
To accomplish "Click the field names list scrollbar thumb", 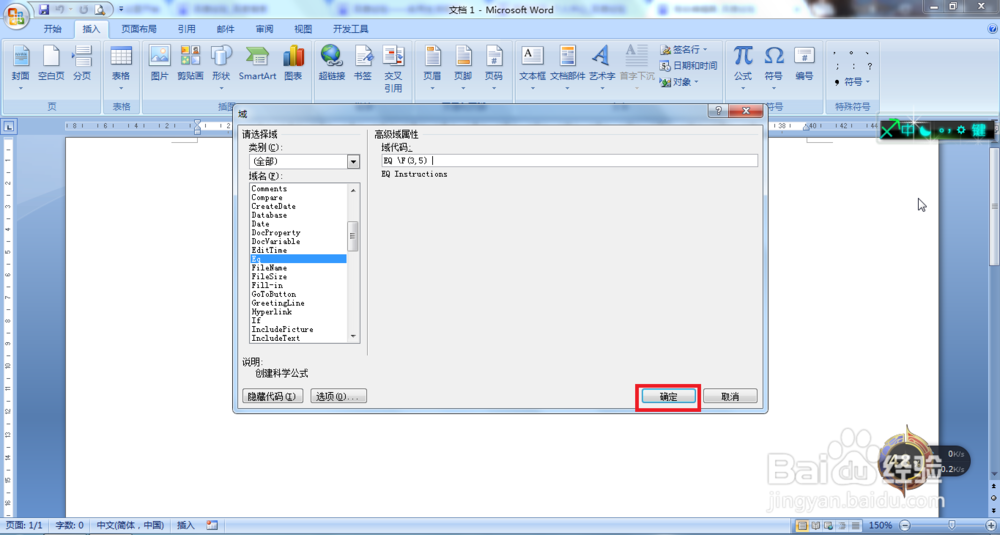I will [353, 237].
